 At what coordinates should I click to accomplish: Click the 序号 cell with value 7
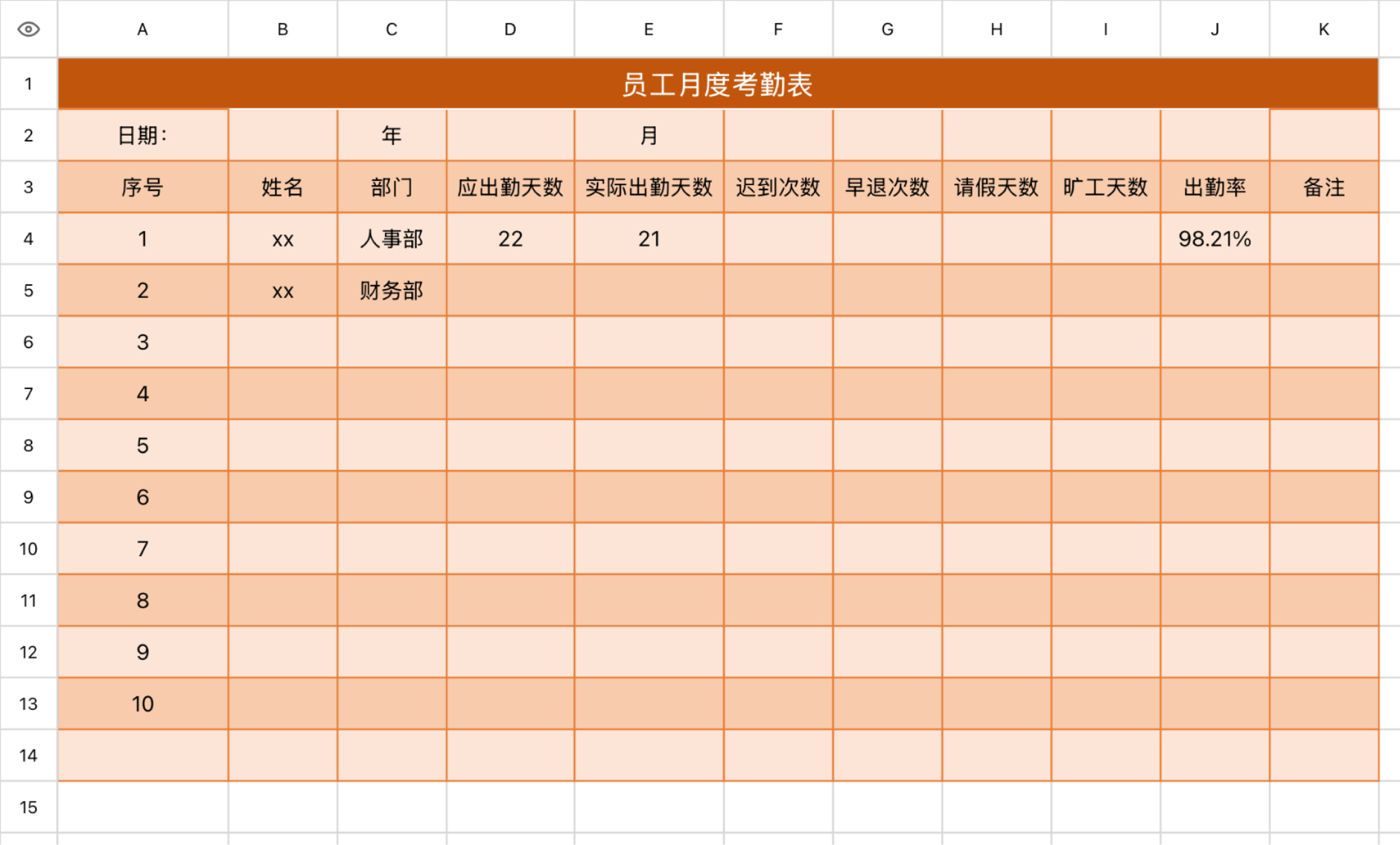(143, 549)
